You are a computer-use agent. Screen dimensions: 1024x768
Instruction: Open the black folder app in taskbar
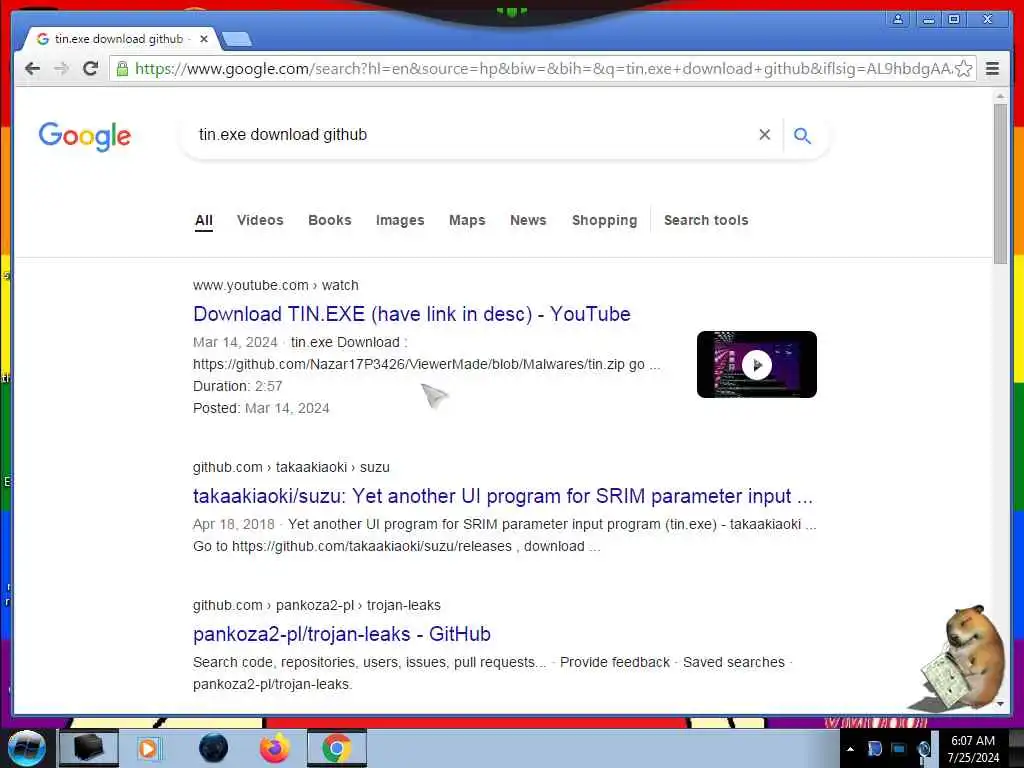(88, 748)
